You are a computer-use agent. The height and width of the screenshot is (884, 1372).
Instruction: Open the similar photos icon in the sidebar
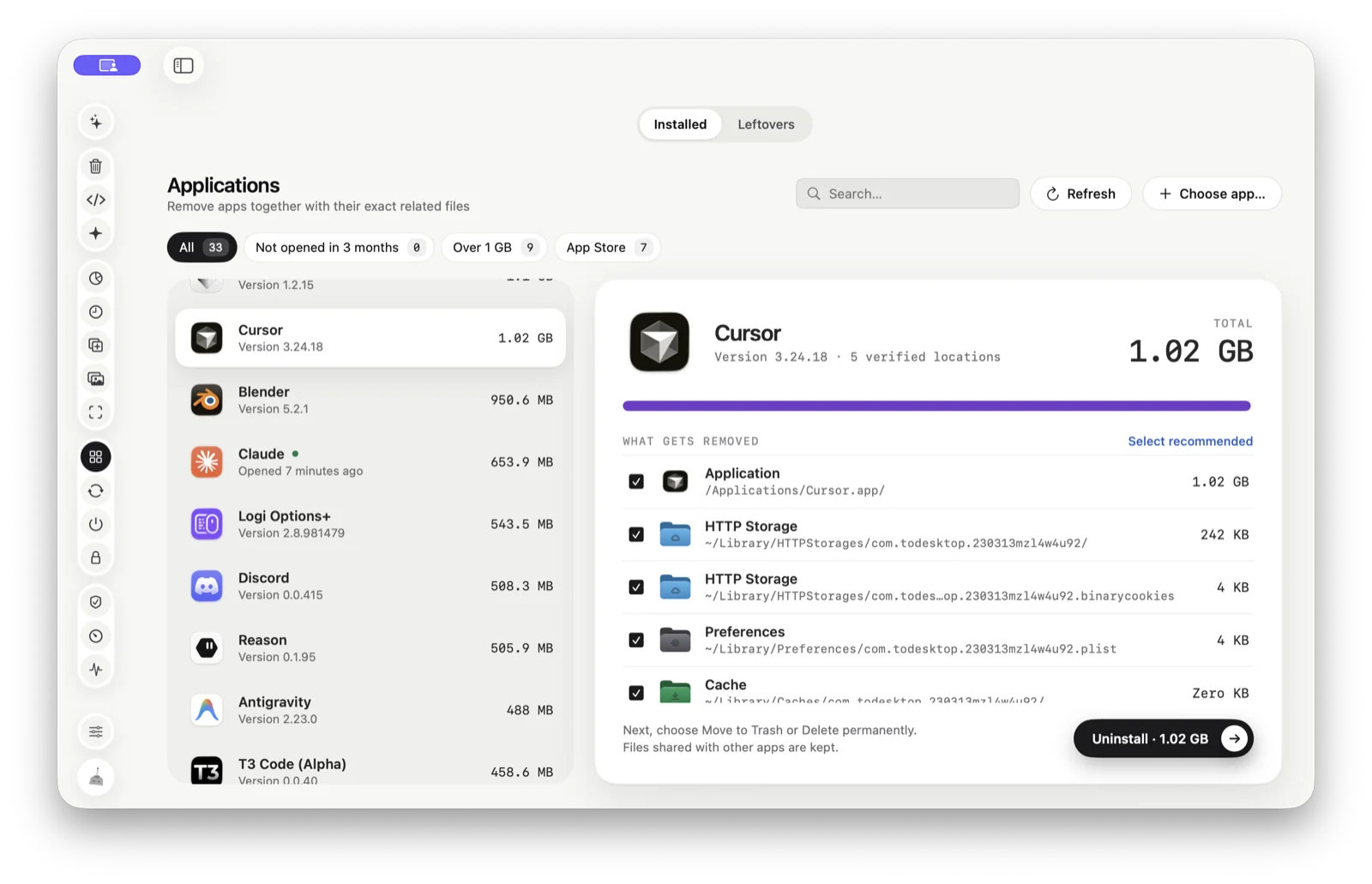(x=96, y=379)
